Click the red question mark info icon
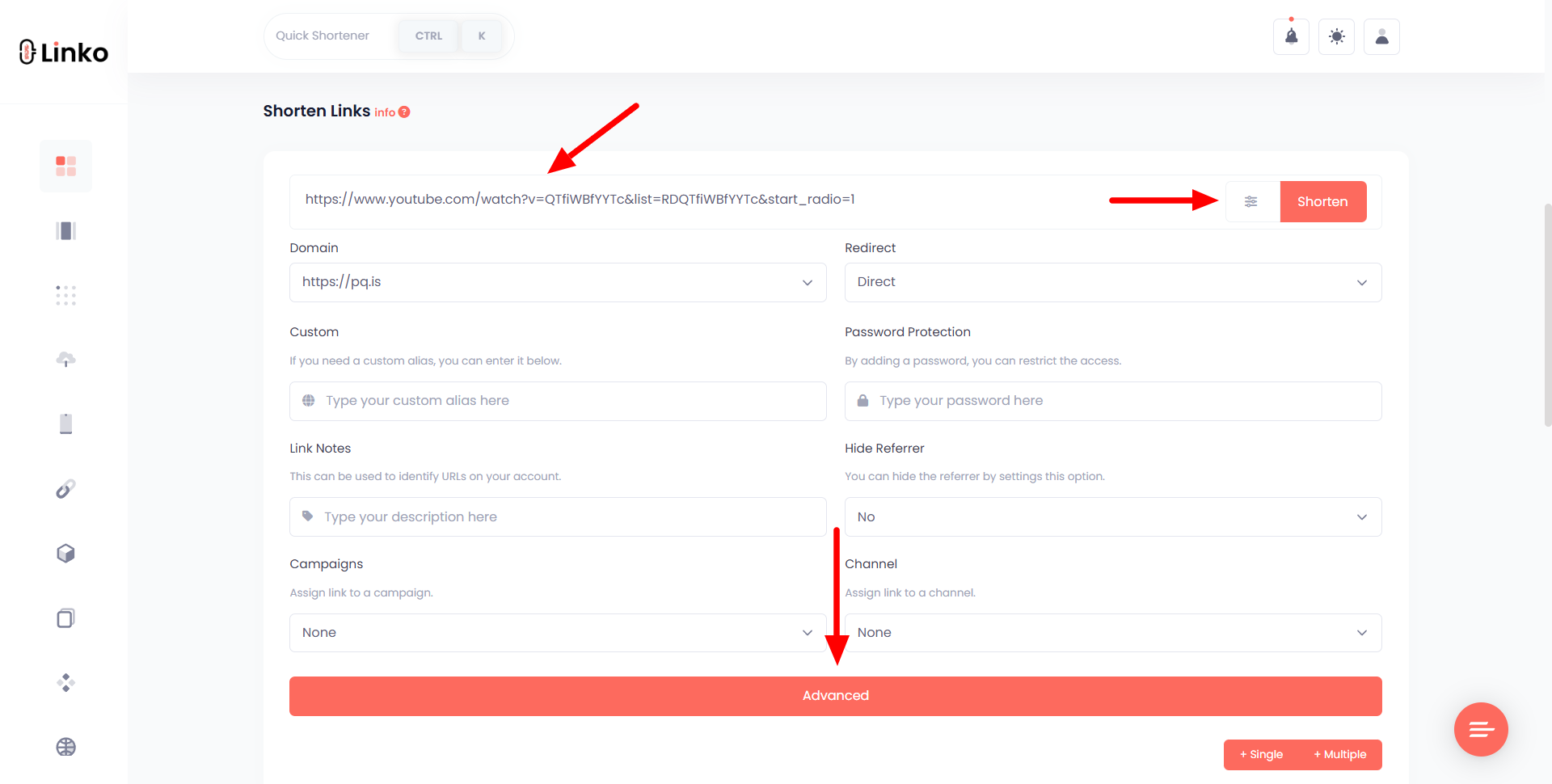The height and width of the screenshot is (784, 1552). (404, 112)
